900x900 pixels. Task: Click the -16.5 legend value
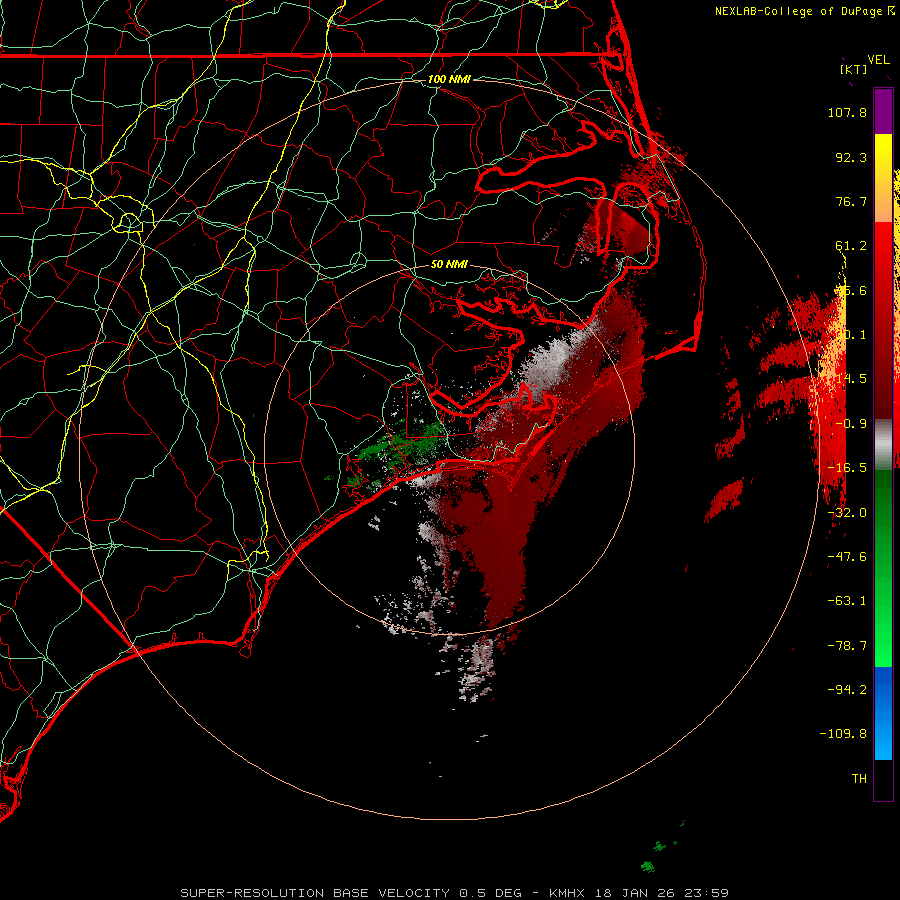[x=847, y=468]
